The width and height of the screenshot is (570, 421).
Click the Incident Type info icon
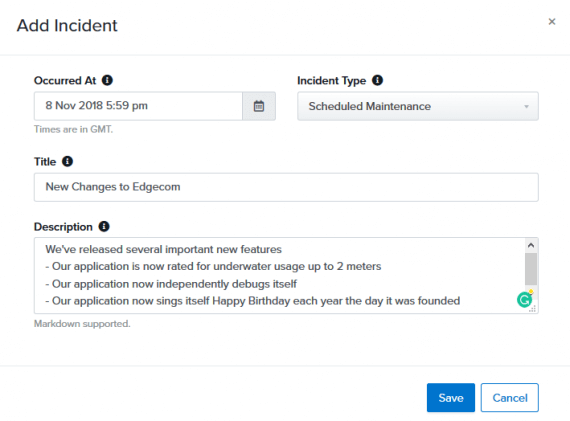click(377, 80)
